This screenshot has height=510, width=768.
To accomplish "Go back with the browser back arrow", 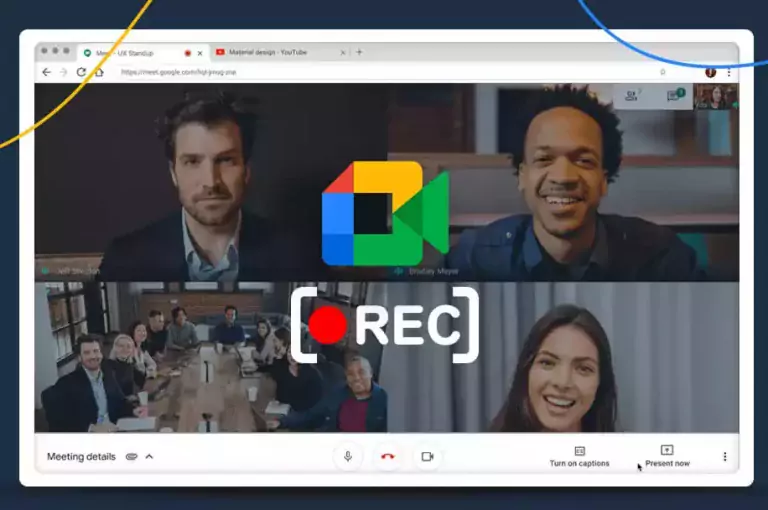I will 47,73.
